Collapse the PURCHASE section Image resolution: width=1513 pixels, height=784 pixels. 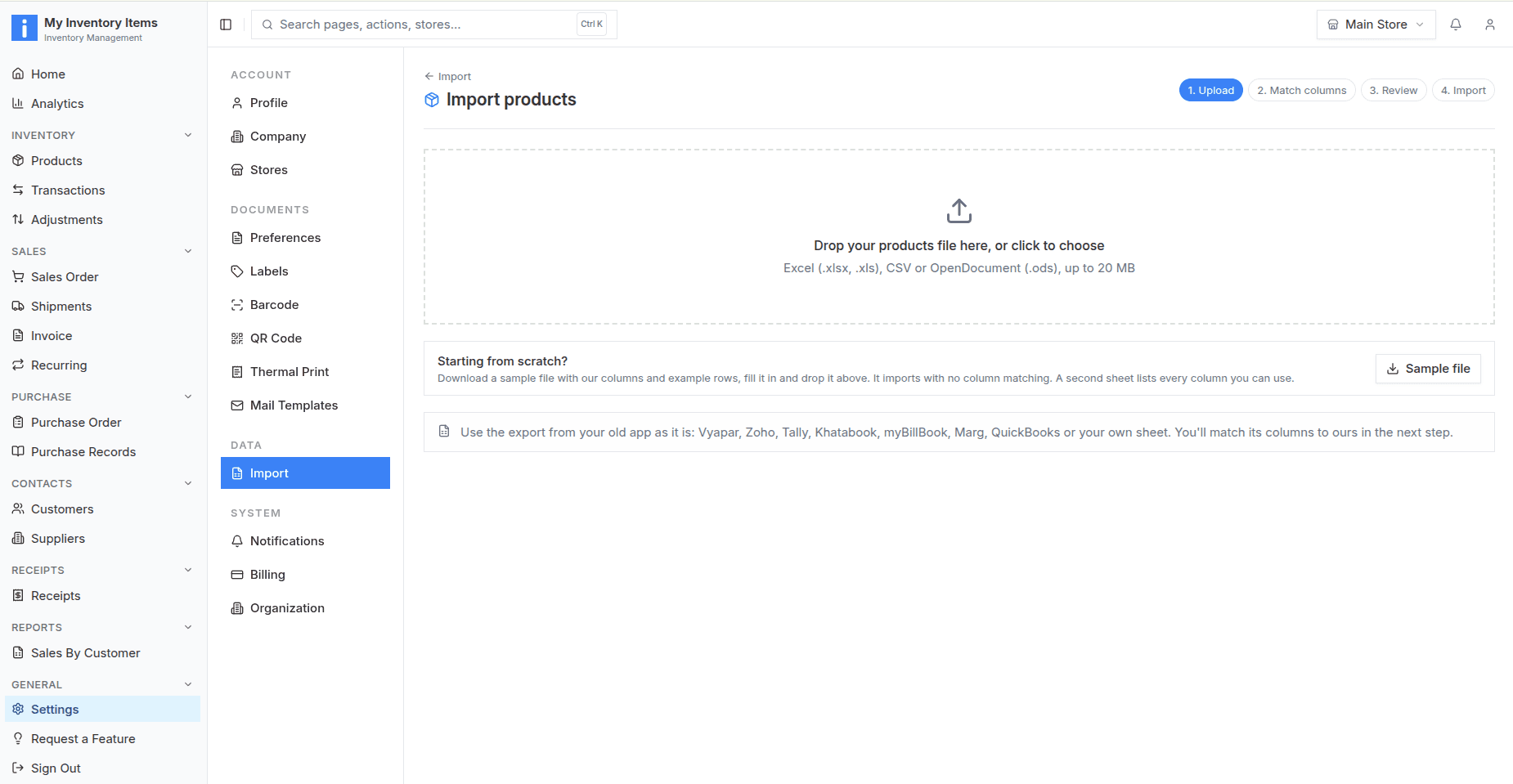click(x=188, y=396)
